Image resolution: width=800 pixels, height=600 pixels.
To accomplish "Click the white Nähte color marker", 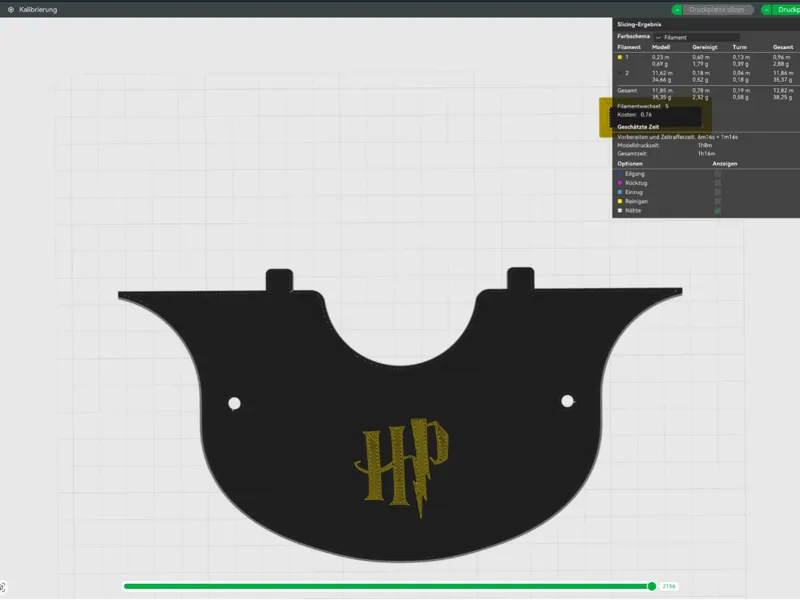I will tap(620, 211).
